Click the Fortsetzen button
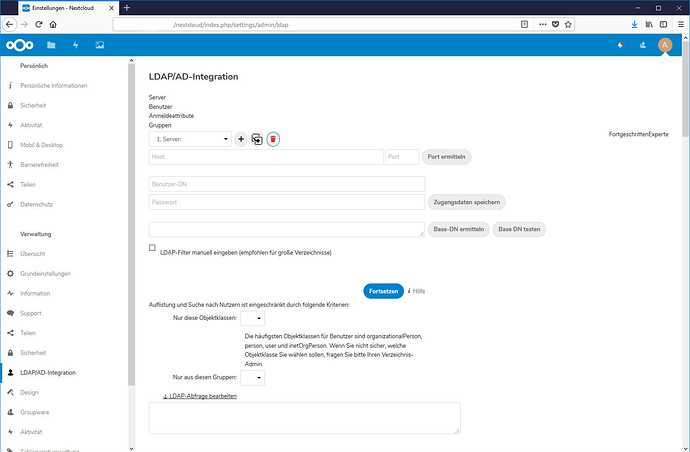The height and width of the screenshot is (452, 690). [383, 290]
